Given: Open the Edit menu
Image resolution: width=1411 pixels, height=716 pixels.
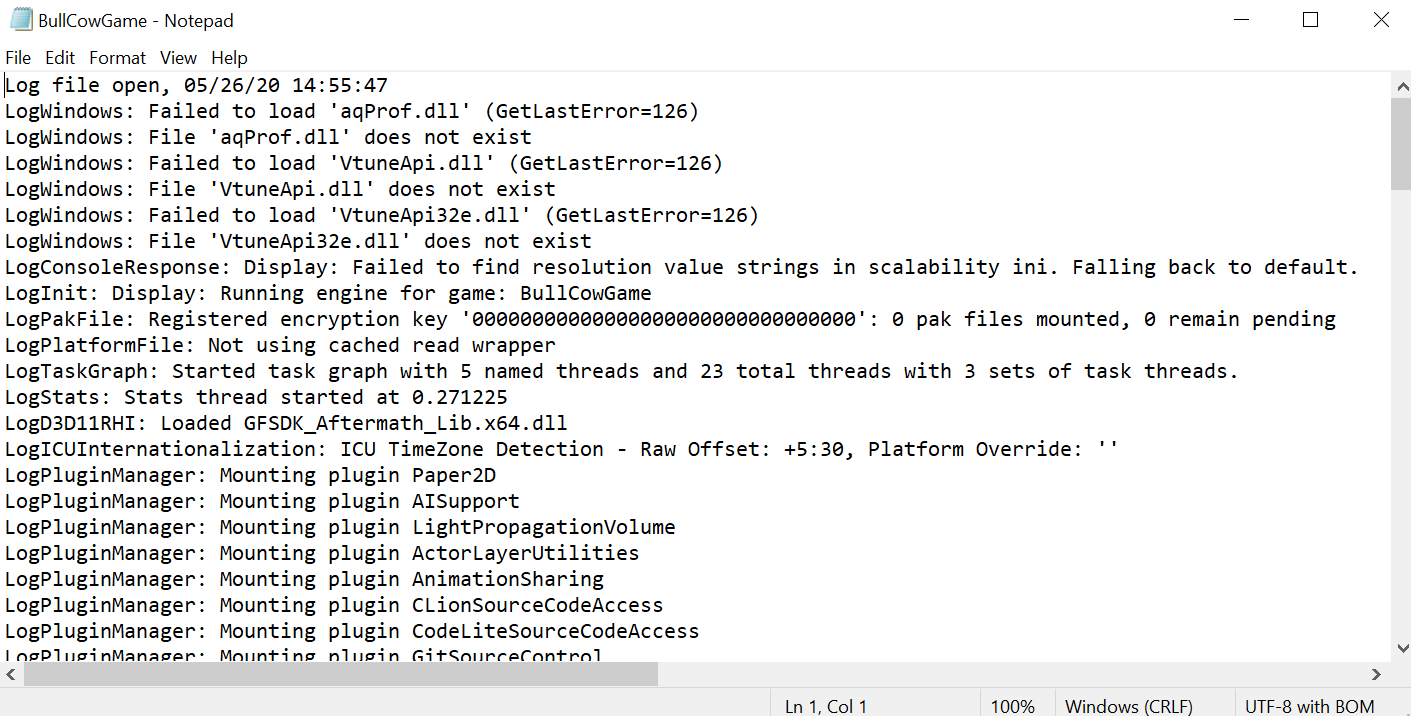Looking at the screenshot, I should [x=60, y=58].
